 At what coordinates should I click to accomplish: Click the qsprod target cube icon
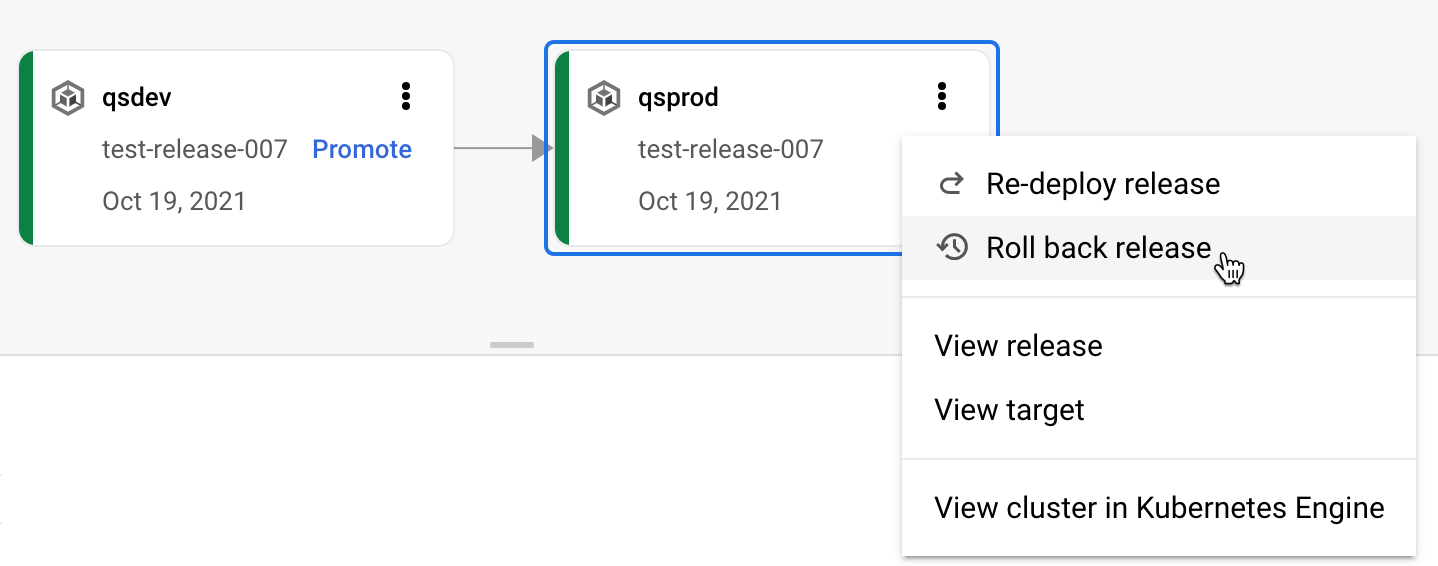[x=604, y=98]
